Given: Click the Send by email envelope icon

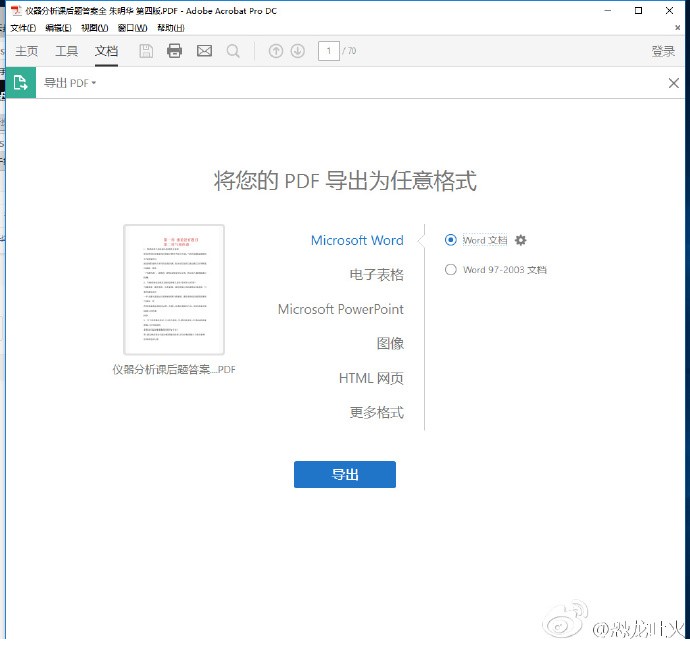Looking at the screenshot, I should point(204,51).
